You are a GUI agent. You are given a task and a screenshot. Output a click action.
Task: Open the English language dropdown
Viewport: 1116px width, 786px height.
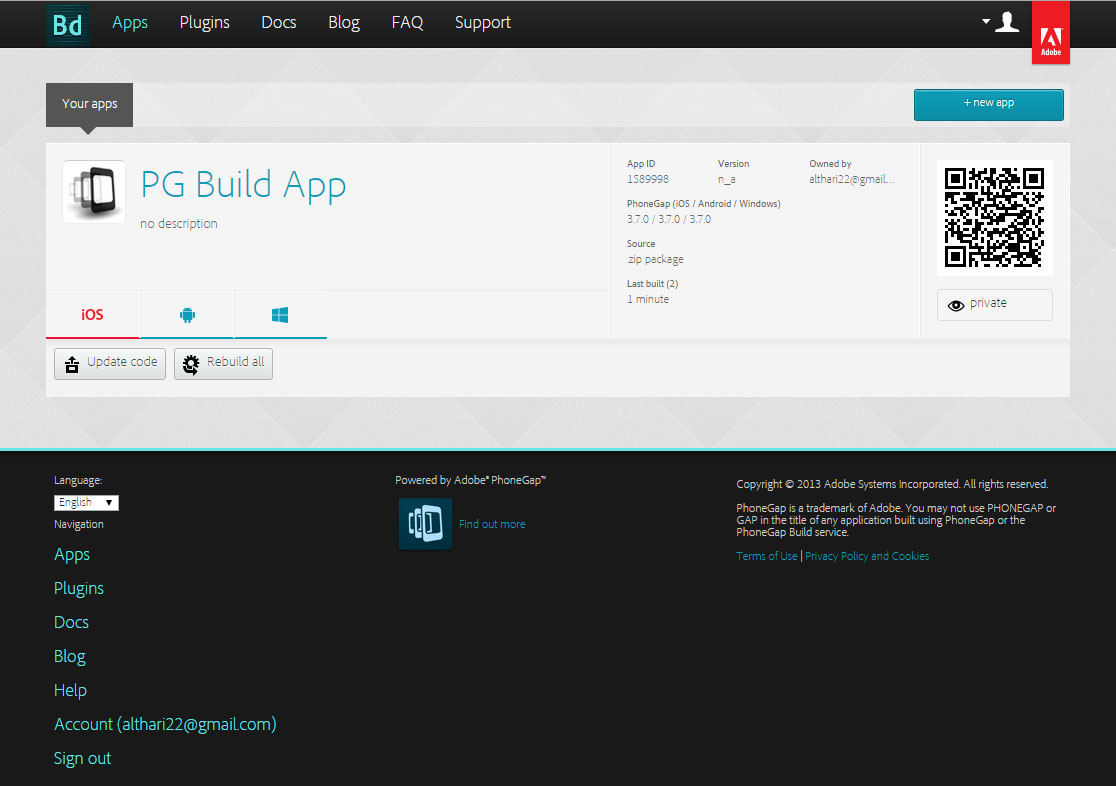[86, 503]
